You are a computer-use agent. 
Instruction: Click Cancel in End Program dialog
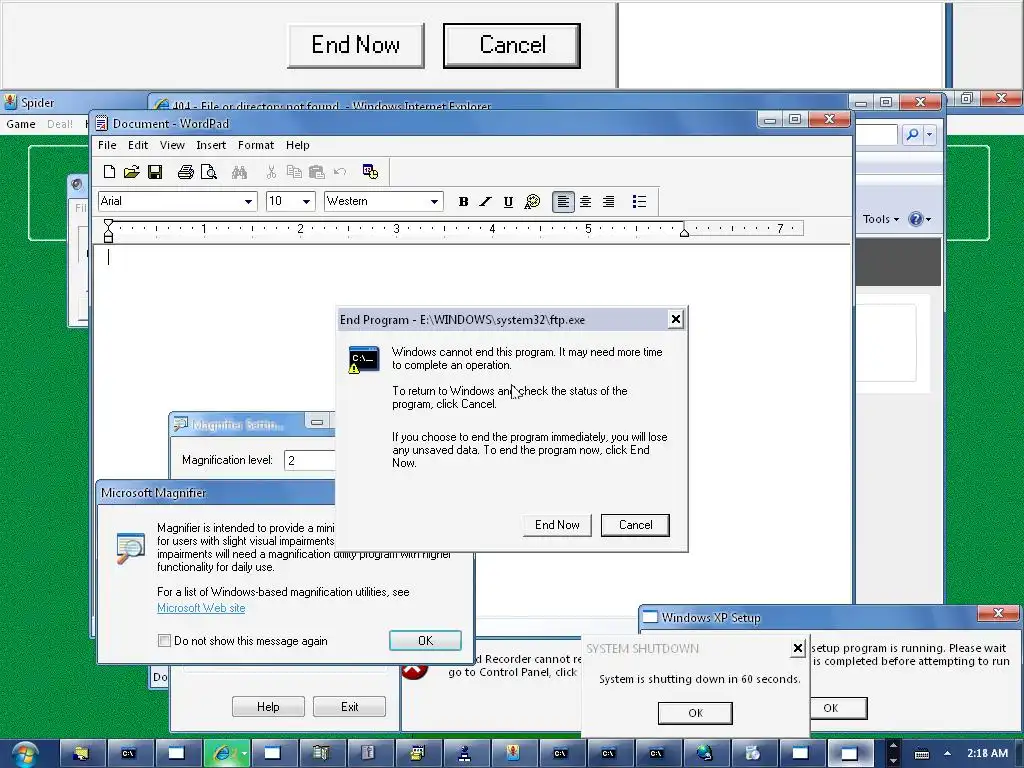tap(635, 525)
